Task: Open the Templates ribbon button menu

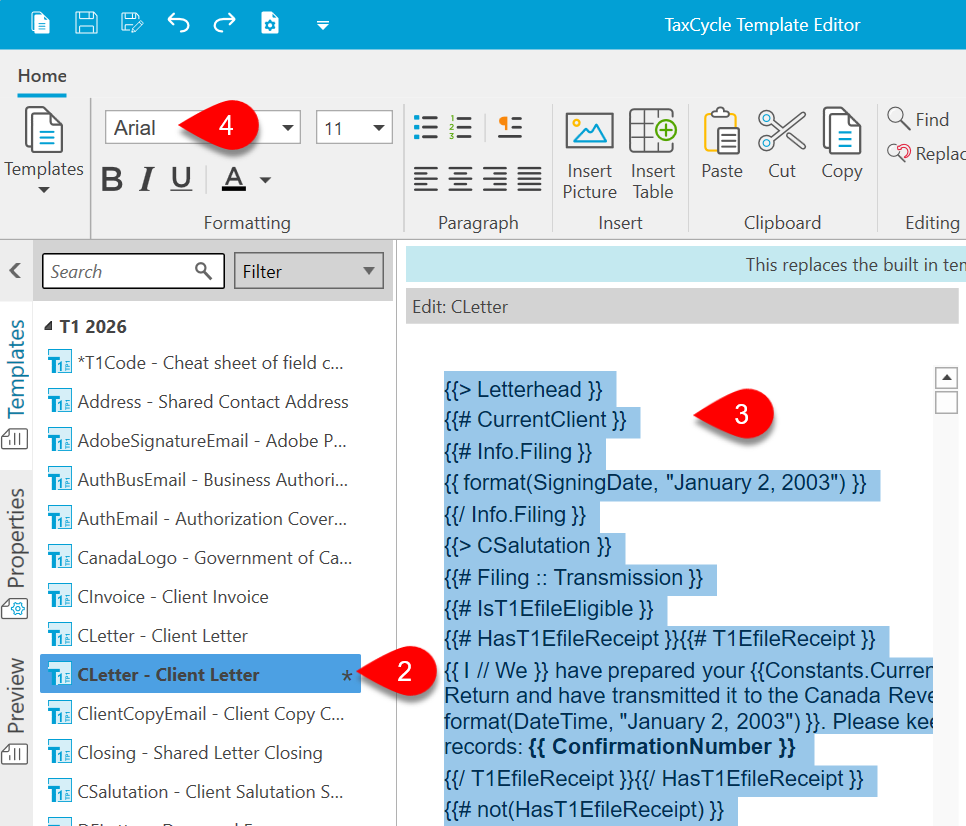Action: [x=44, y=150]
